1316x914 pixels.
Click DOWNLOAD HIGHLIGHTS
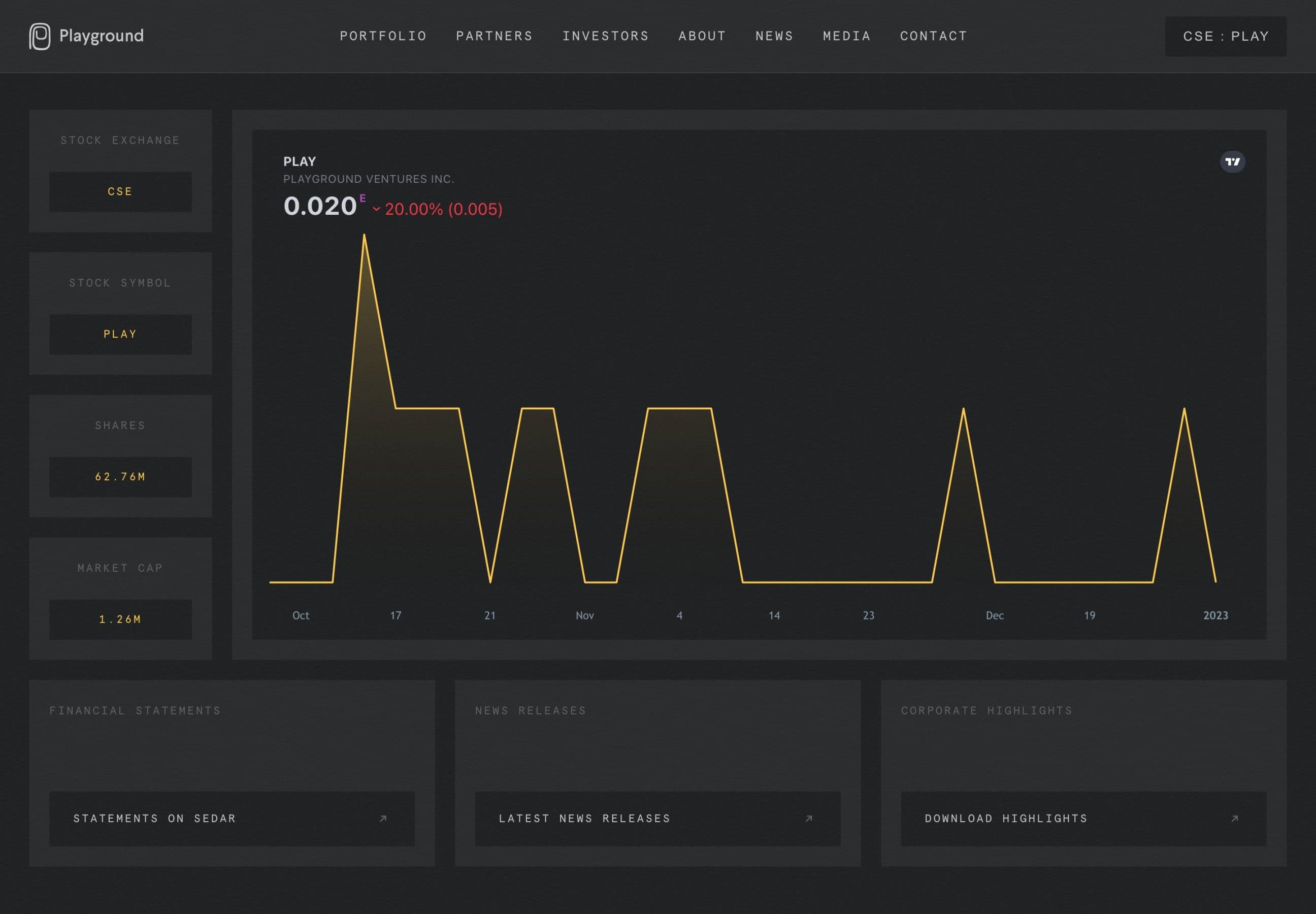[1006, 818]
